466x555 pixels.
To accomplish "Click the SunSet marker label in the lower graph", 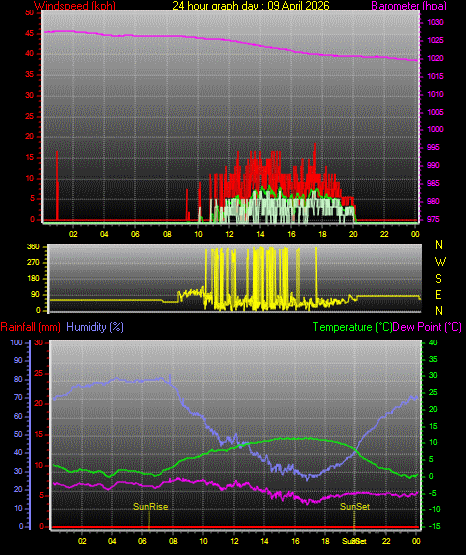I will coord(355,507).
